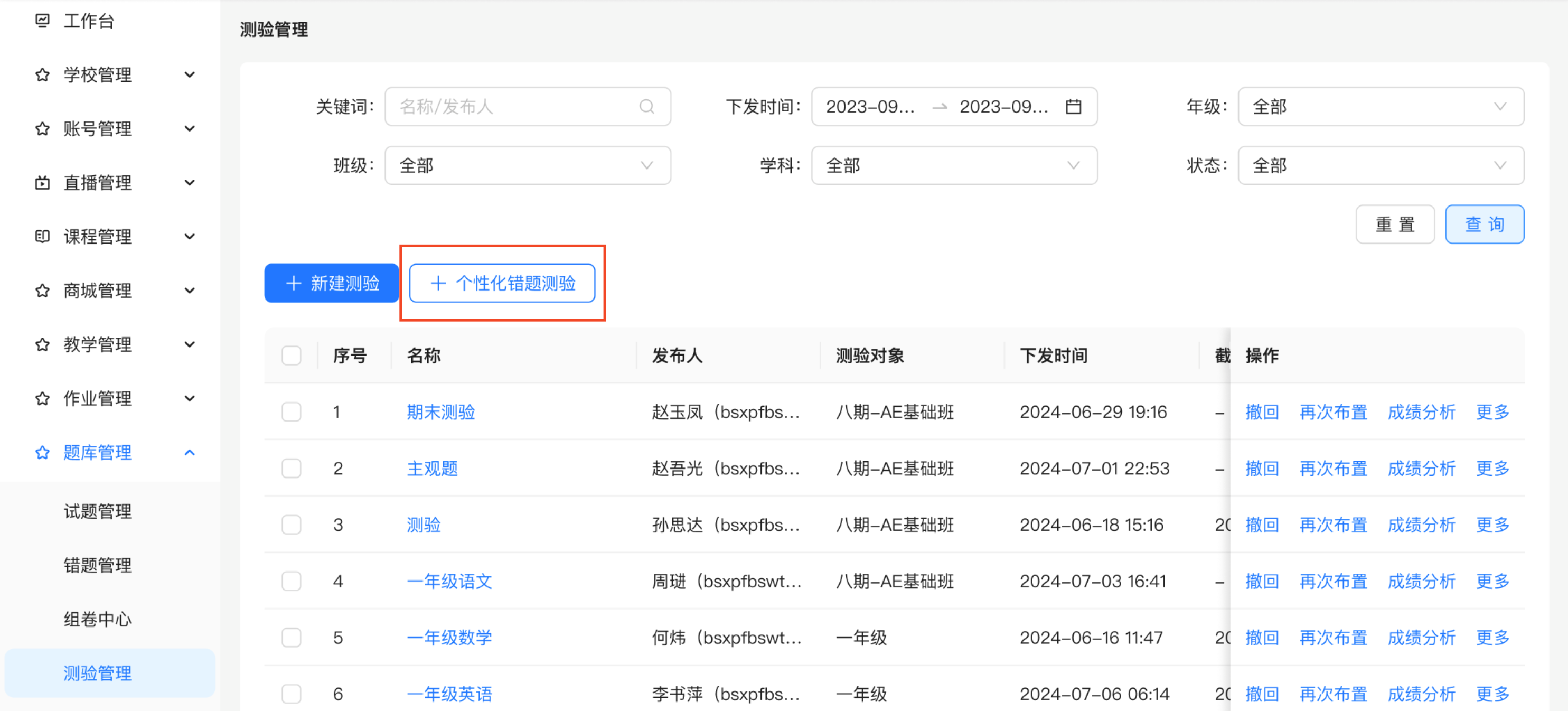Click the 新建测验 button
Image resolution: width=1568 pixels, height=711 pixels.
[332, 283]
